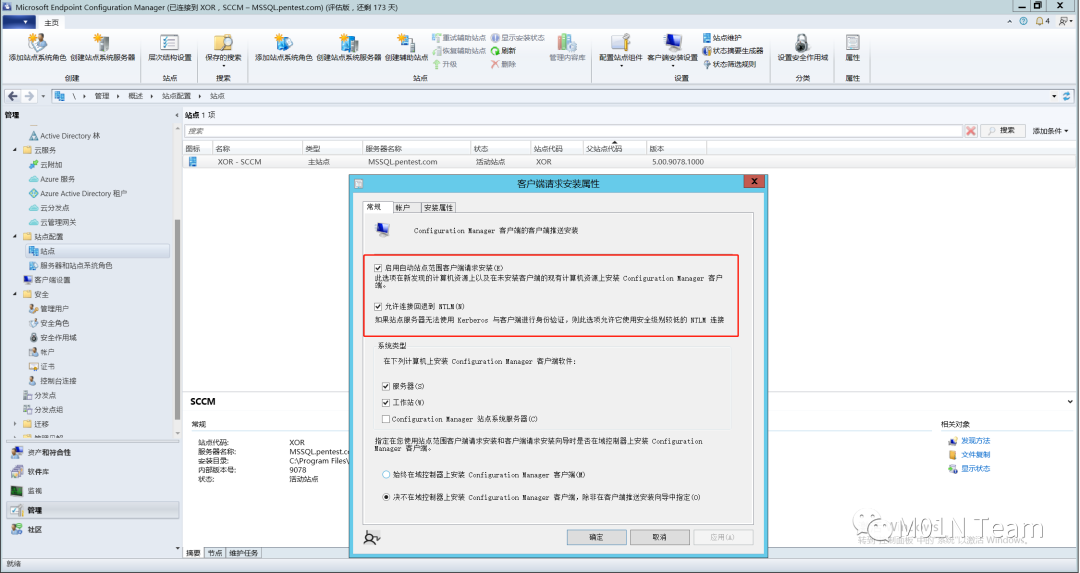This screenshot has width=1080, height=573.
Task: Click the 设置安全作用域 padlock icon
Action: (x=802, y=43)
